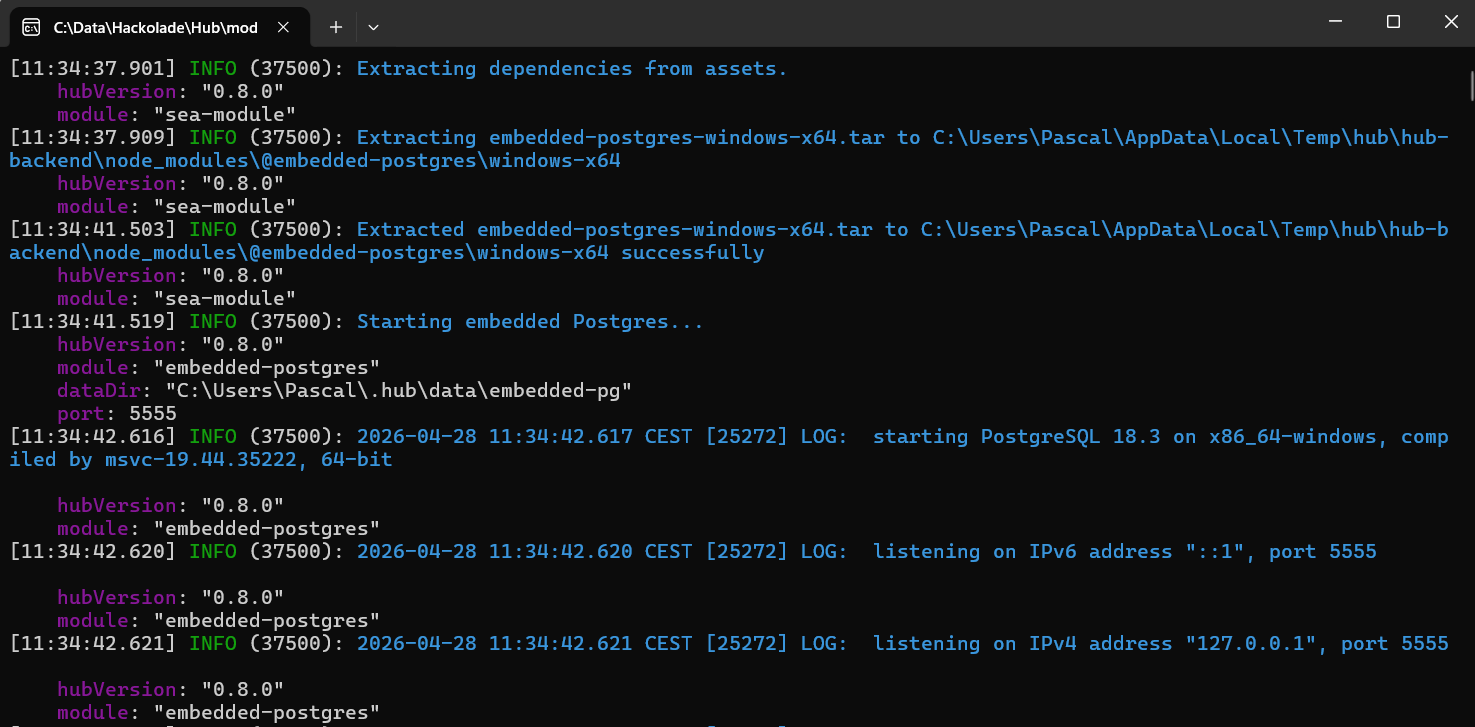The height and width of the screenshot is (727, 1475).
Task: Click the 'Starting embedded Postgres...' log message
Action: [x=530, y=322]
